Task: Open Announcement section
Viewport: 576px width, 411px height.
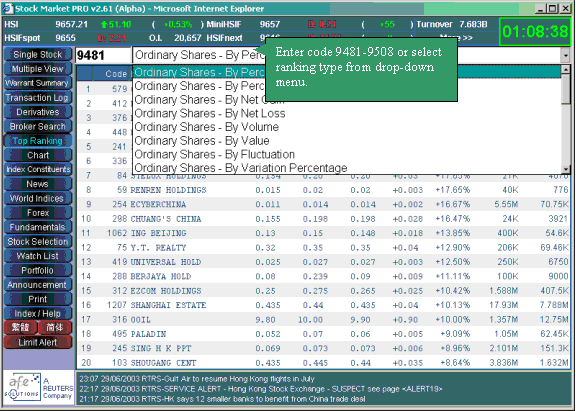Action: coord(37,285)
